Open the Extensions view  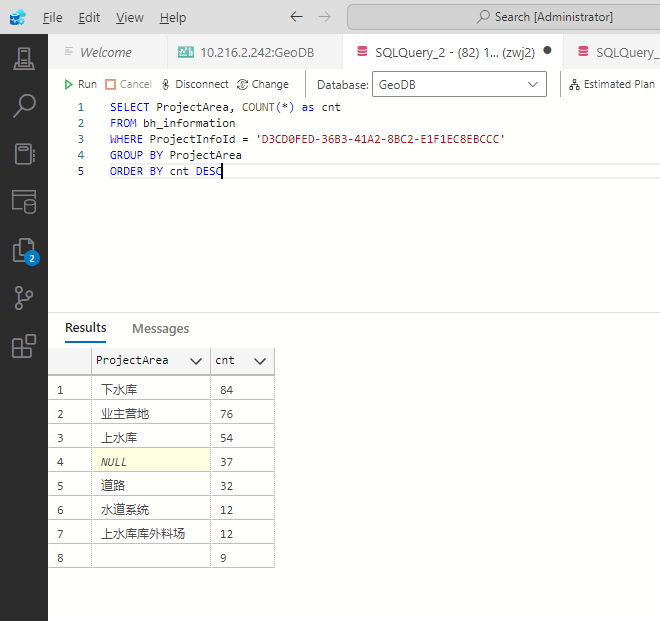pyautogui.click(x=23, y=346)
